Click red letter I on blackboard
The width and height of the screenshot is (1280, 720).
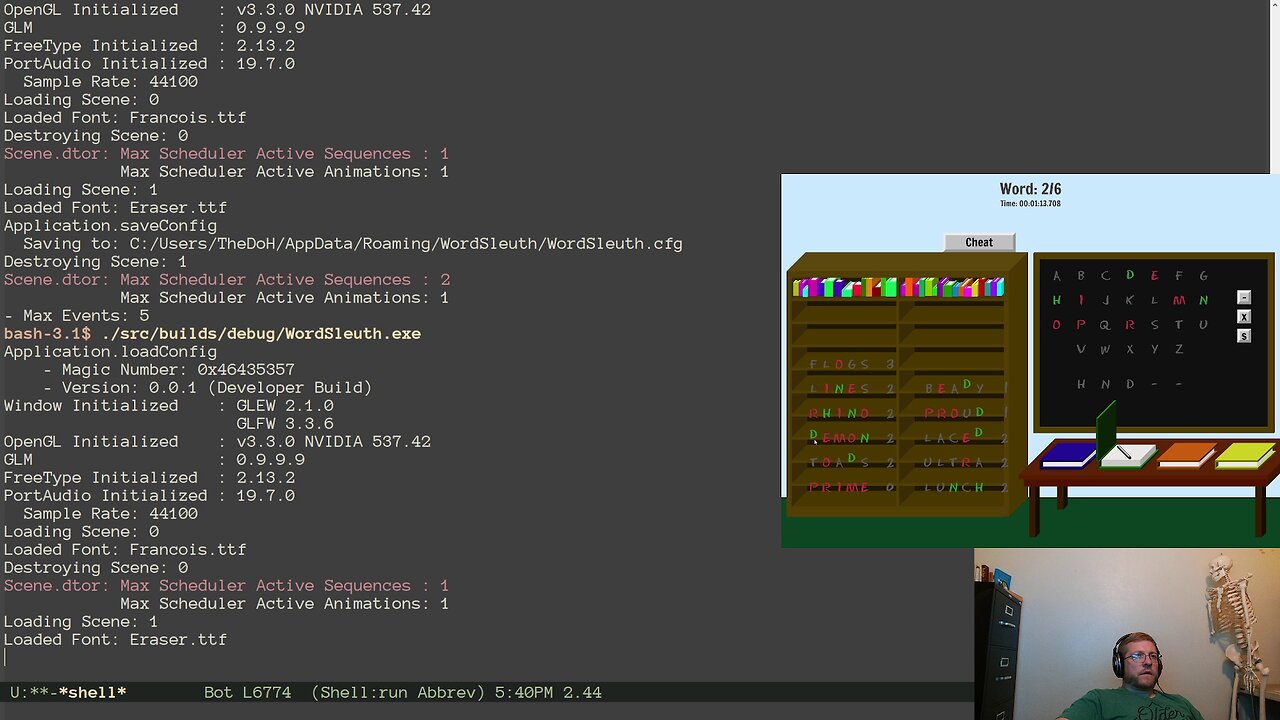pyautogui.click(x=1081, y=300)
